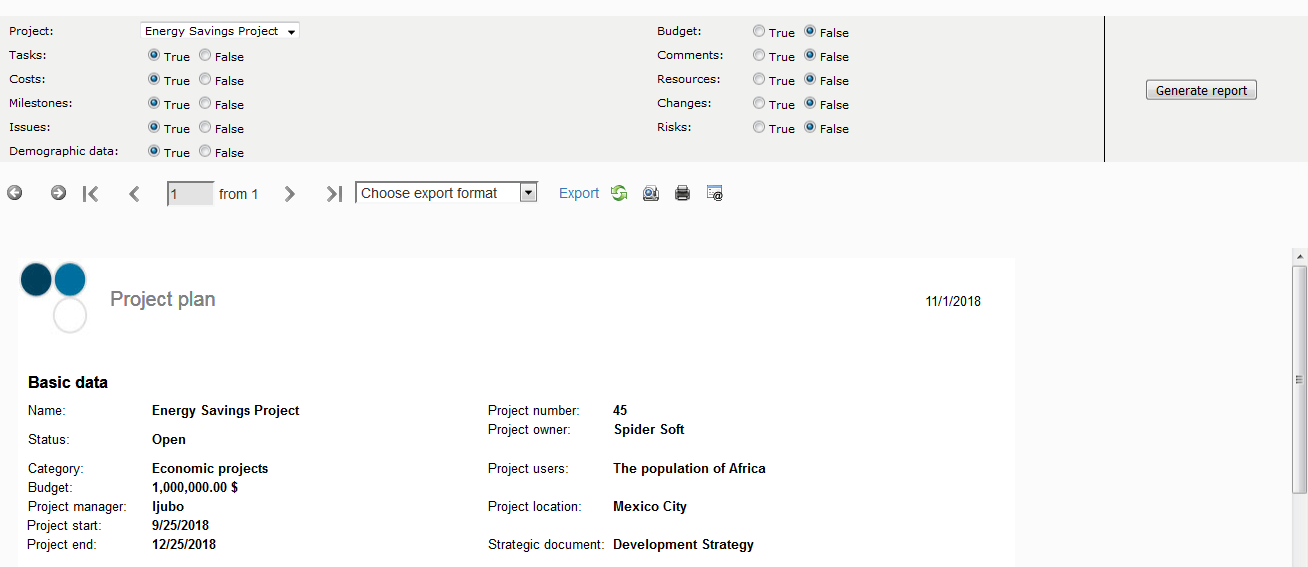
Task: Click the project start date 9/25/2018
Action: point(180,525)
